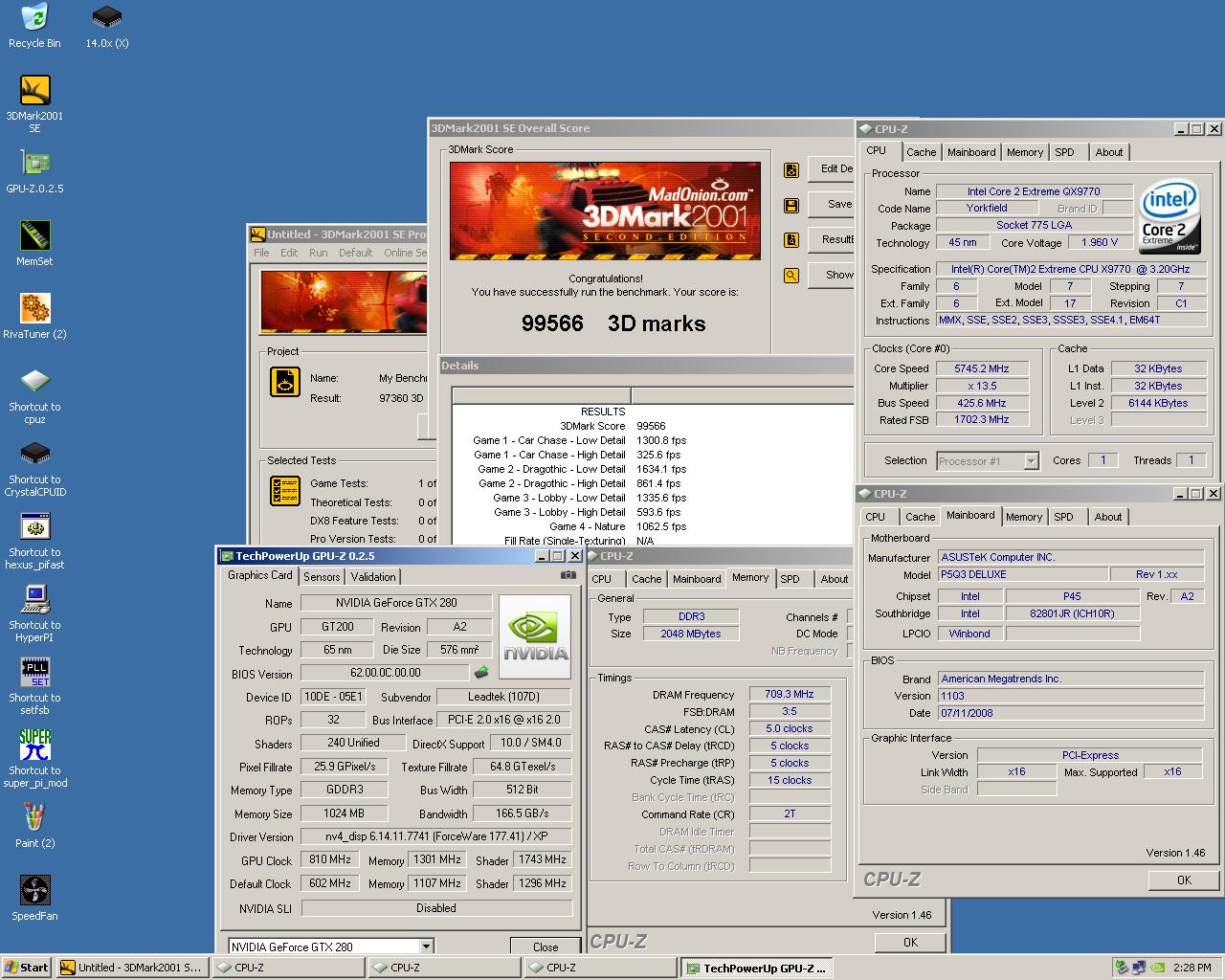Click the Windows Start button
The height and width of the screenshot is (980, 1225).
(27, 968)
